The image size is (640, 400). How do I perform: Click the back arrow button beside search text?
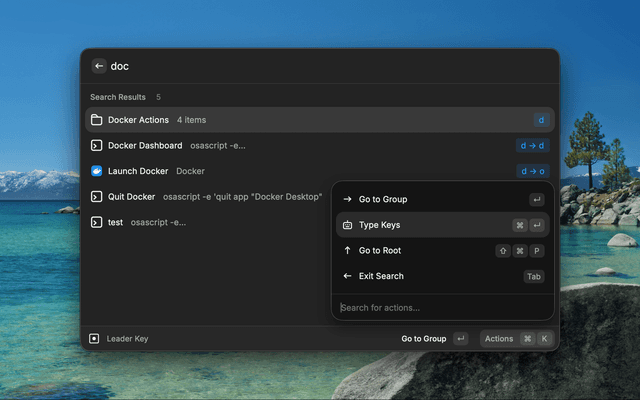[99, 66]
